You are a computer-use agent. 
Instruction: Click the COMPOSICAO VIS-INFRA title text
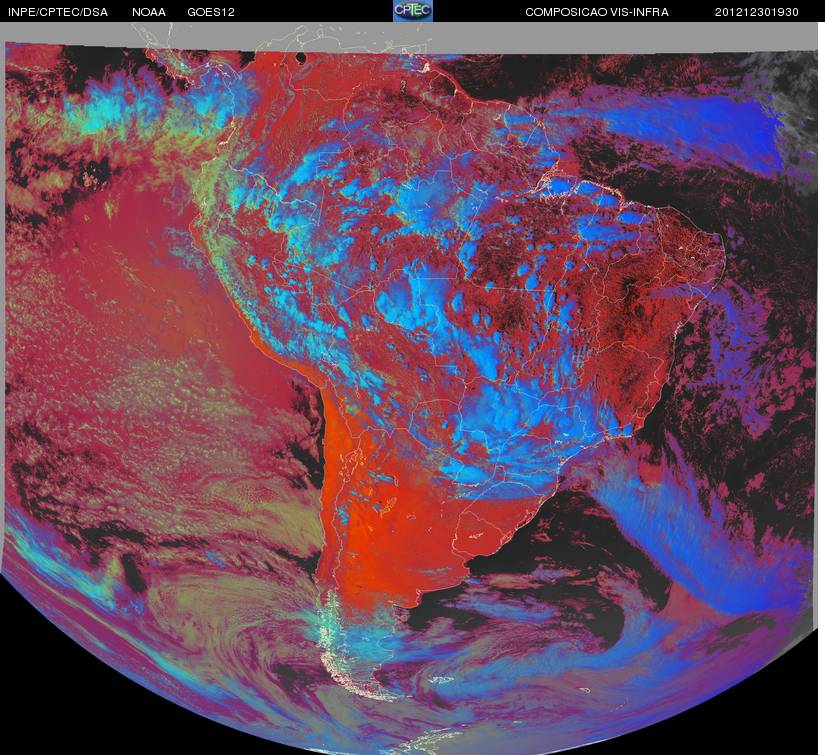(x=597, y=12)
